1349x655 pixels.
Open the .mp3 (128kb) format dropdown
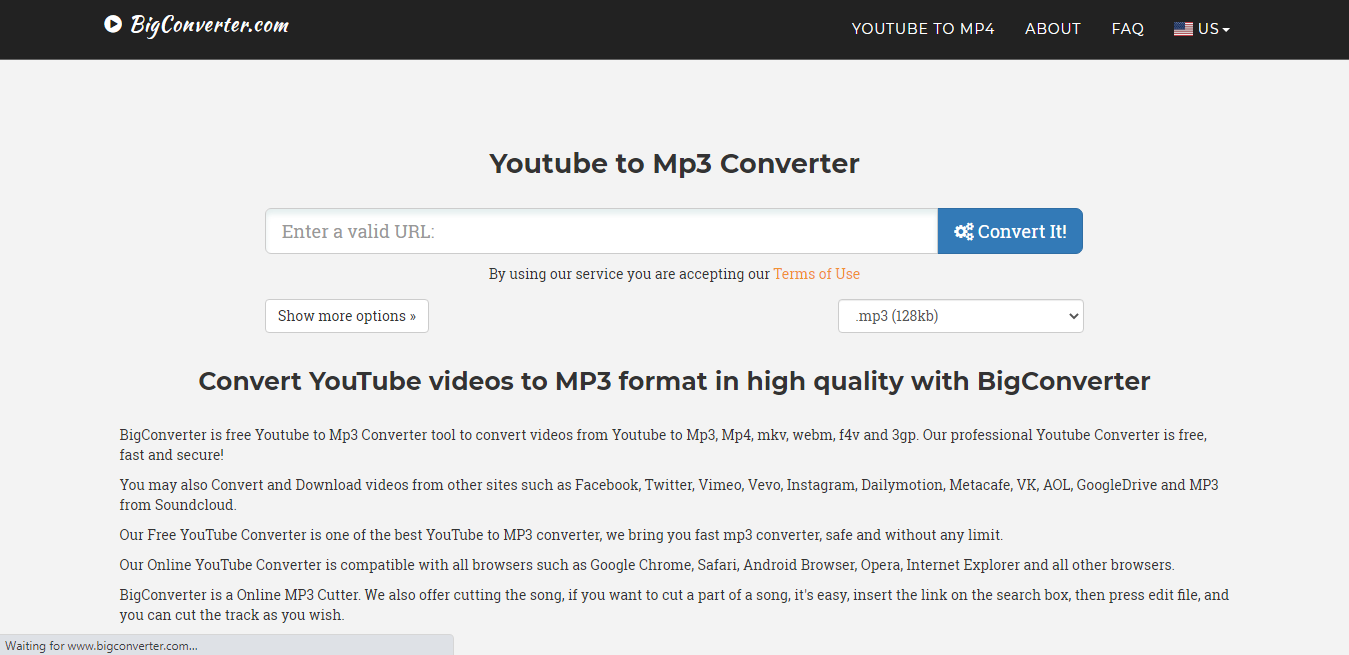tap(961, 316)
